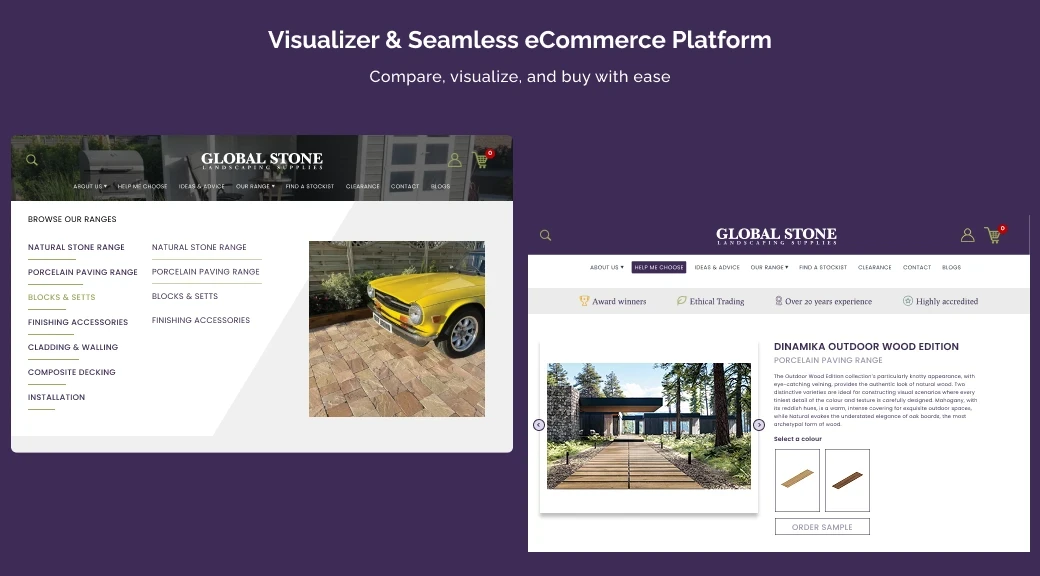
Task: Click the yellow car paving photo
Action: pos(397,328)
